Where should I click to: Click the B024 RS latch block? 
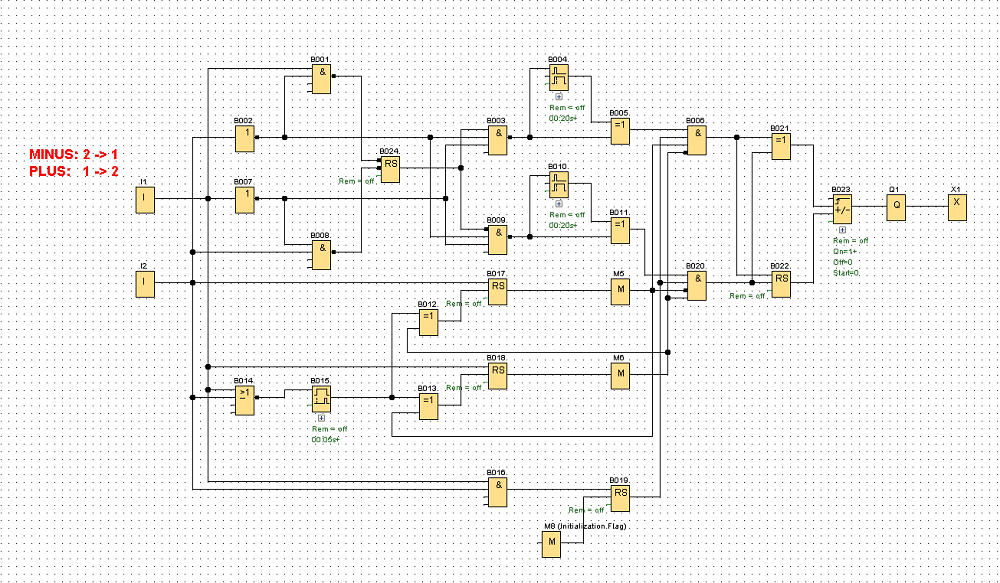pos(390,170)
